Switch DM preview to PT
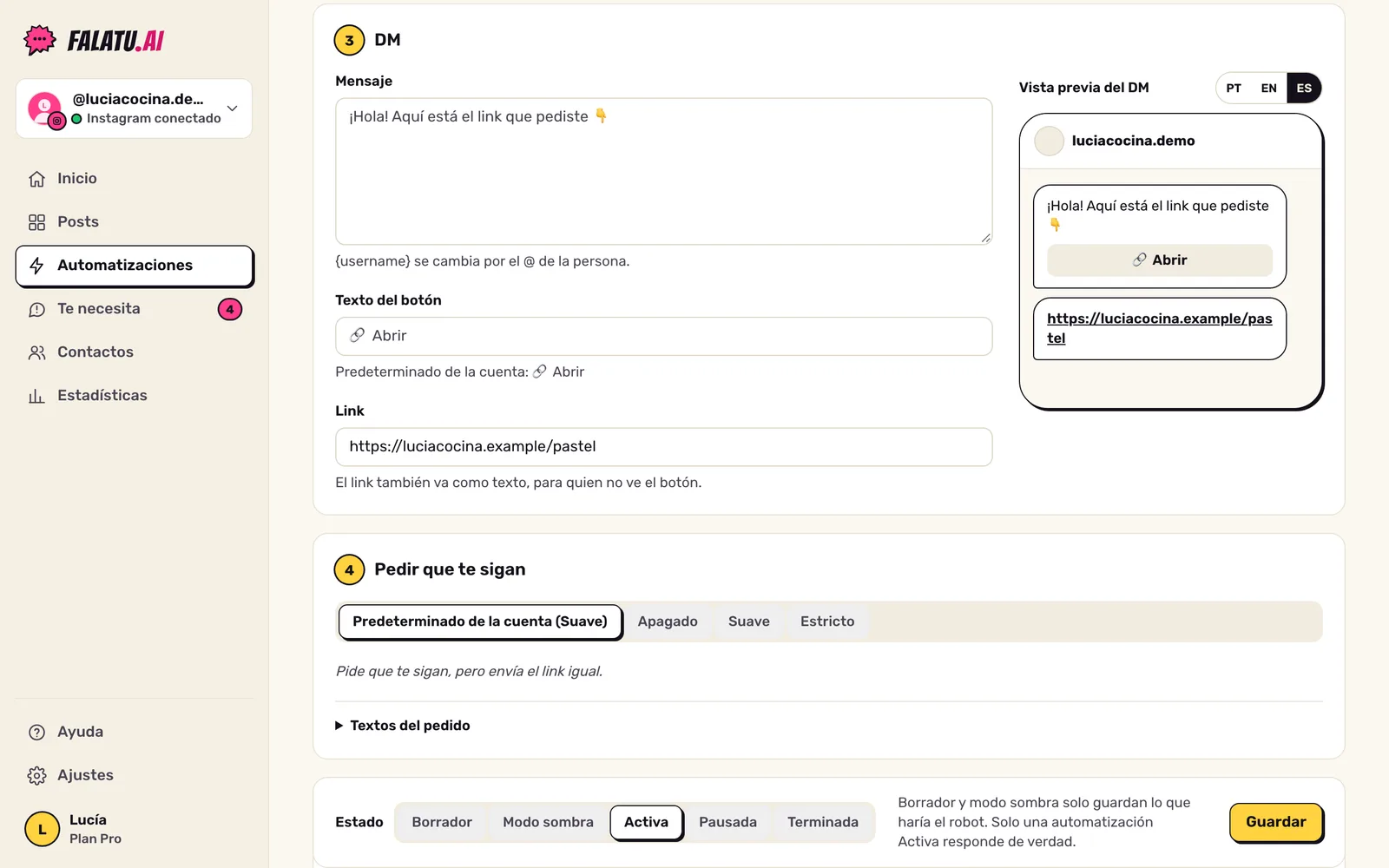Image resolution: width=1389 pixels, height=868 pixels. click(1234, 89)
